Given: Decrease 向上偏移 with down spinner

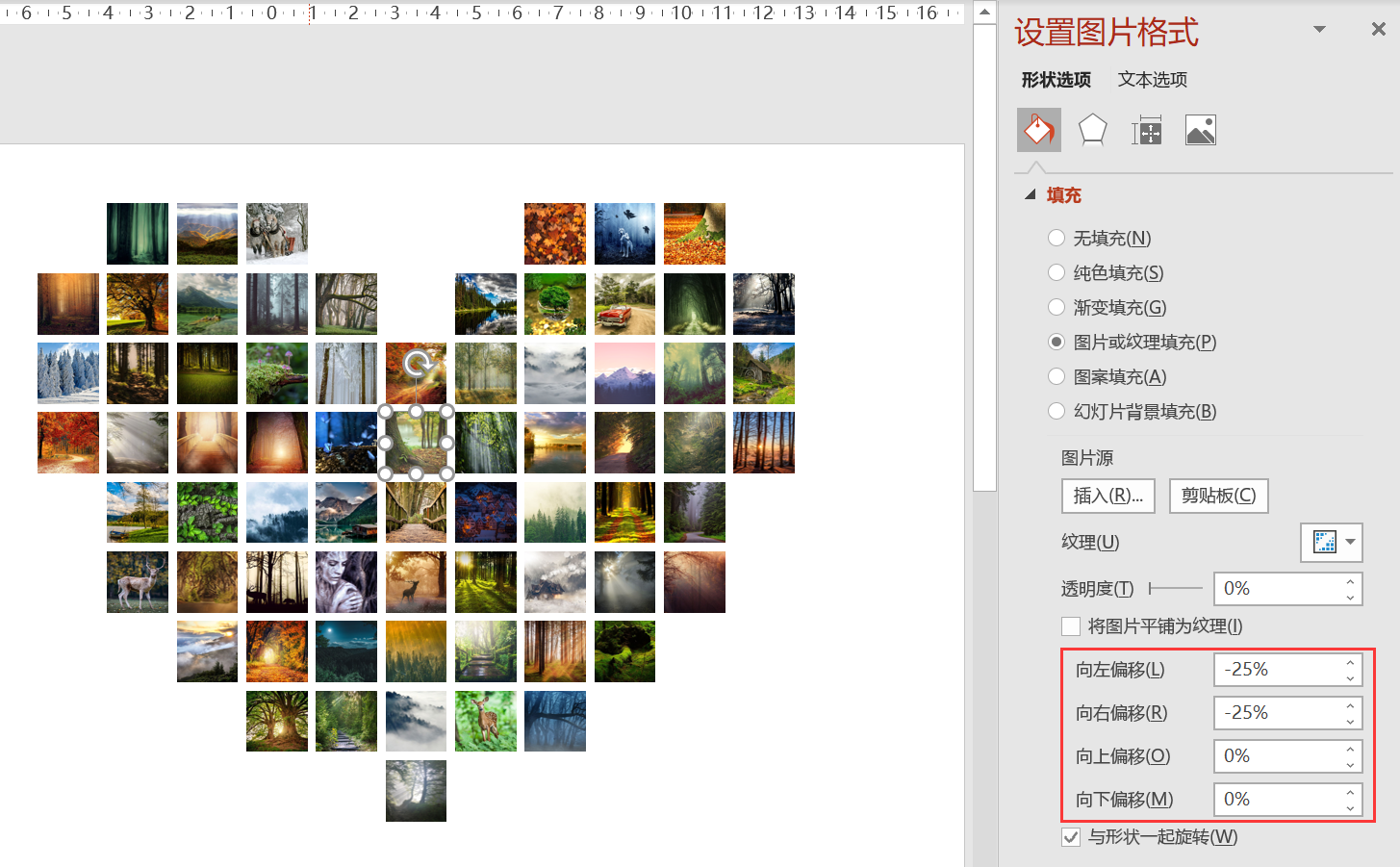Looking at the screenshot, I should click(x=1350, y=764).
